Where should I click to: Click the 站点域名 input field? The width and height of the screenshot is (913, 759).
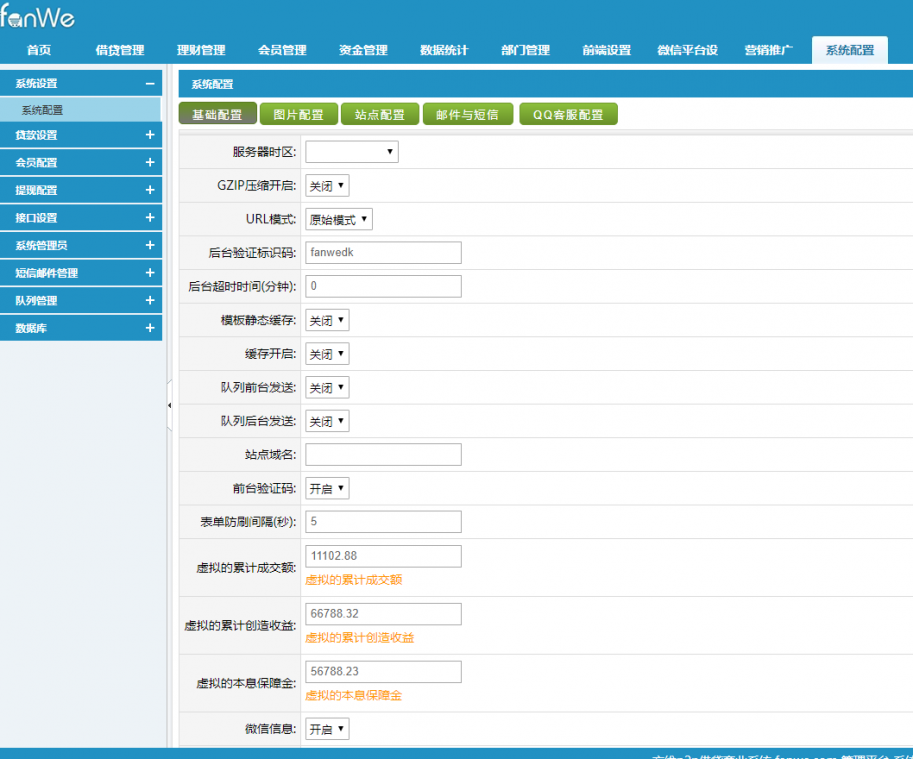[383, 455]
